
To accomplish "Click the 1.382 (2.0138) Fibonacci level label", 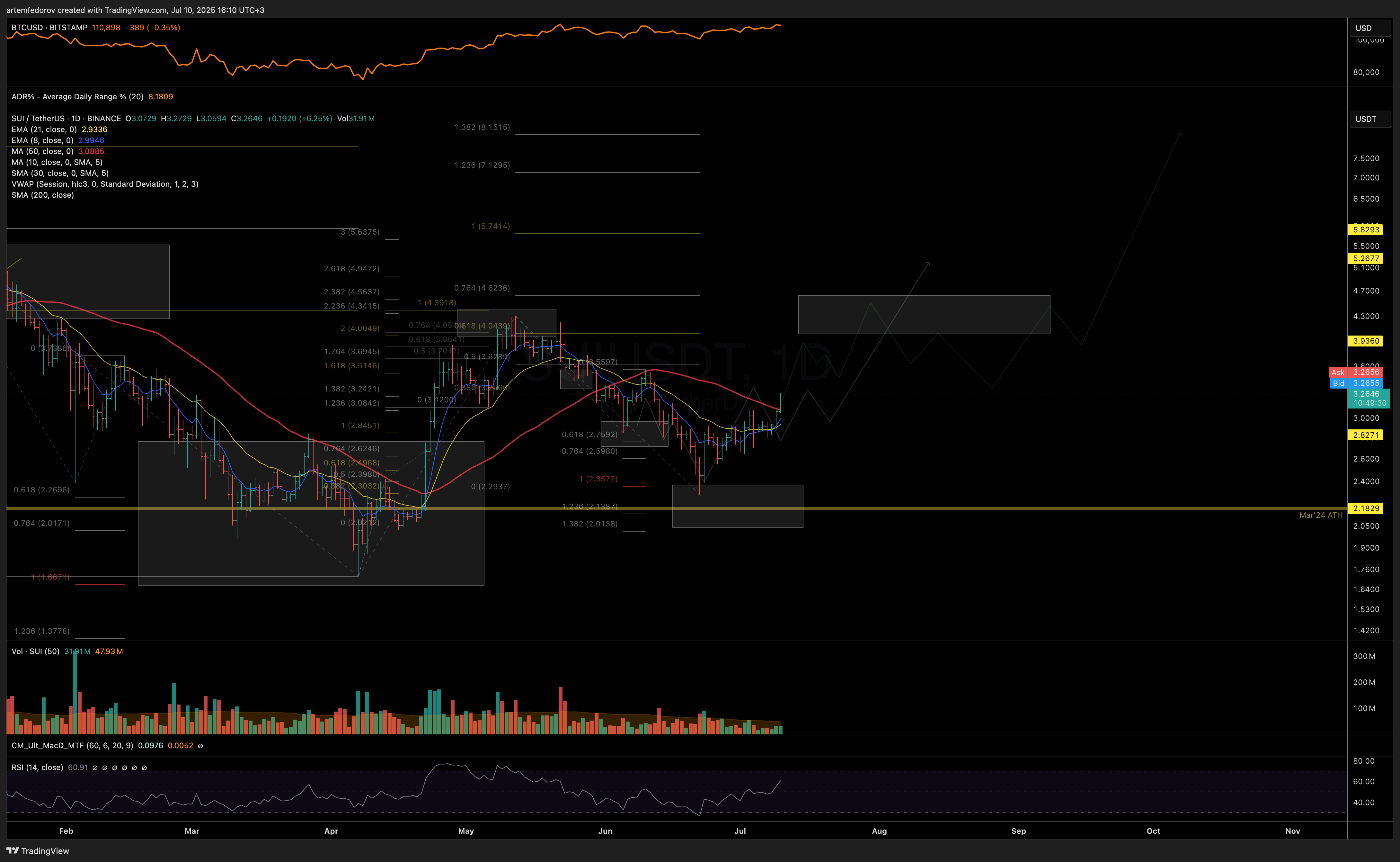I will click(589, 524).
